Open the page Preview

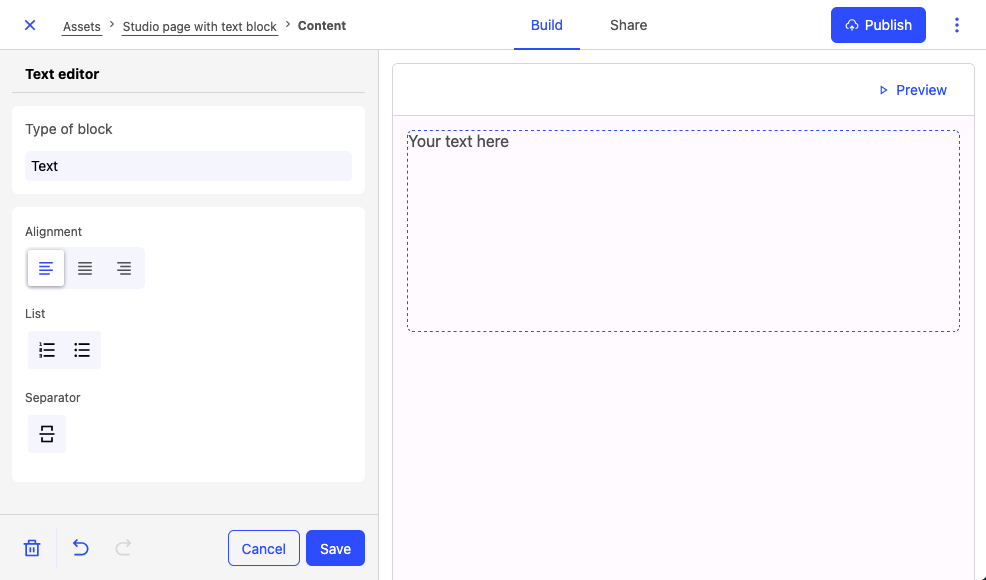912,90
